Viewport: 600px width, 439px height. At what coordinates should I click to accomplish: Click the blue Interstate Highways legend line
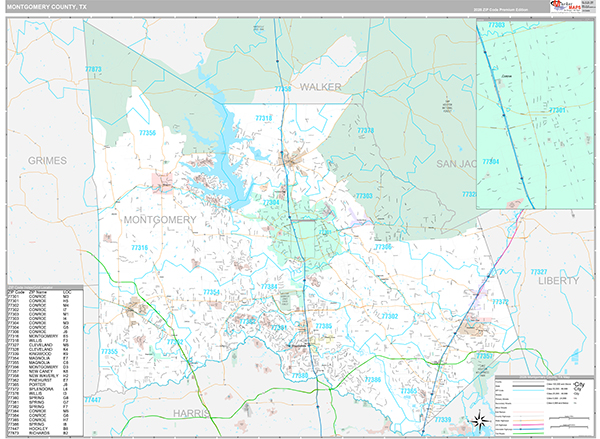pyautogui.click(x=528, y=429)
